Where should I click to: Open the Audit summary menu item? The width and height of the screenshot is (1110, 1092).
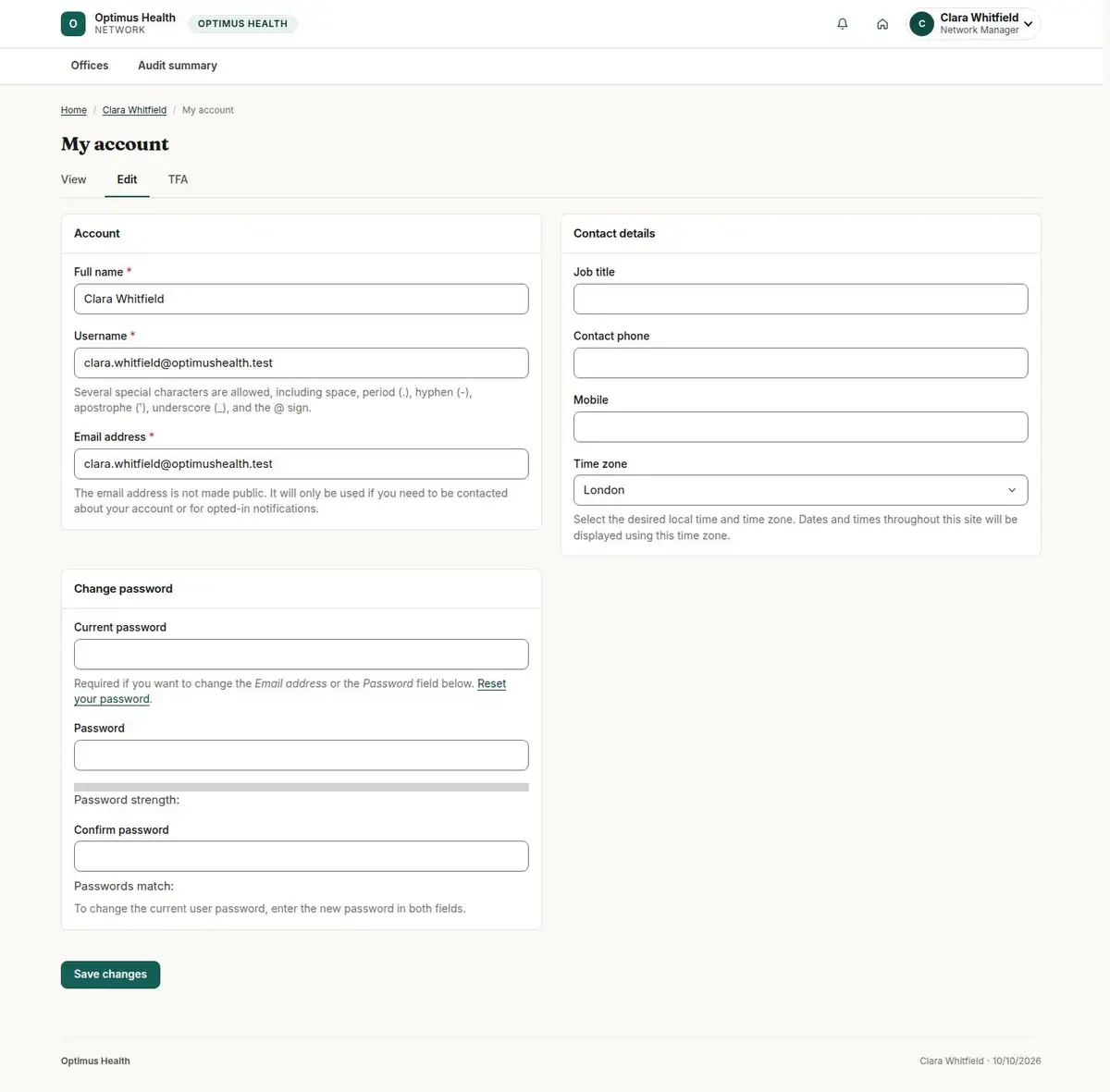tap(178, 66)
